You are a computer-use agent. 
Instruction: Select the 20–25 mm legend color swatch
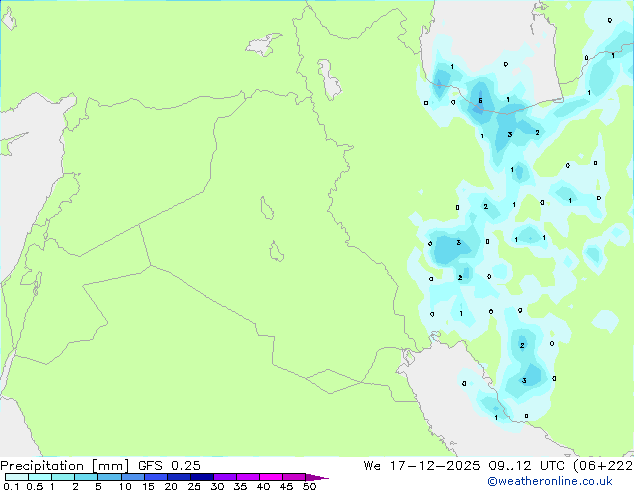click(x=179, y=477)
